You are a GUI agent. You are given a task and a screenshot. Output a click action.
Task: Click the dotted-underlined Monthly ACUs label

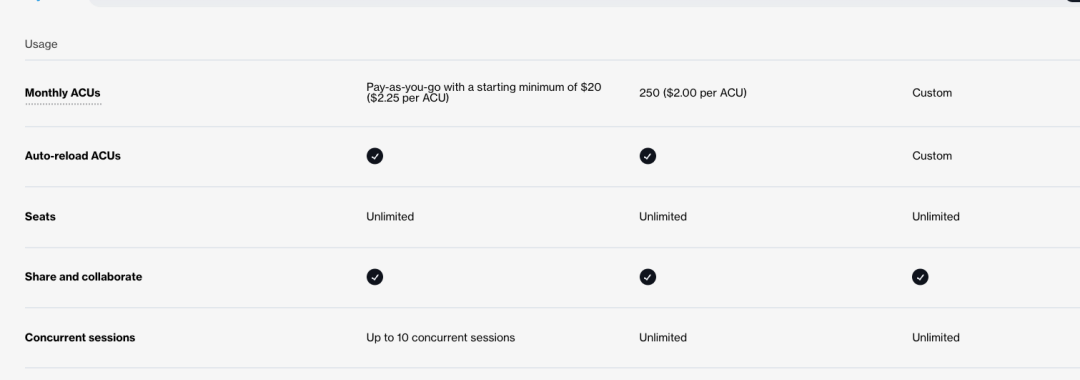coord(63,93)
